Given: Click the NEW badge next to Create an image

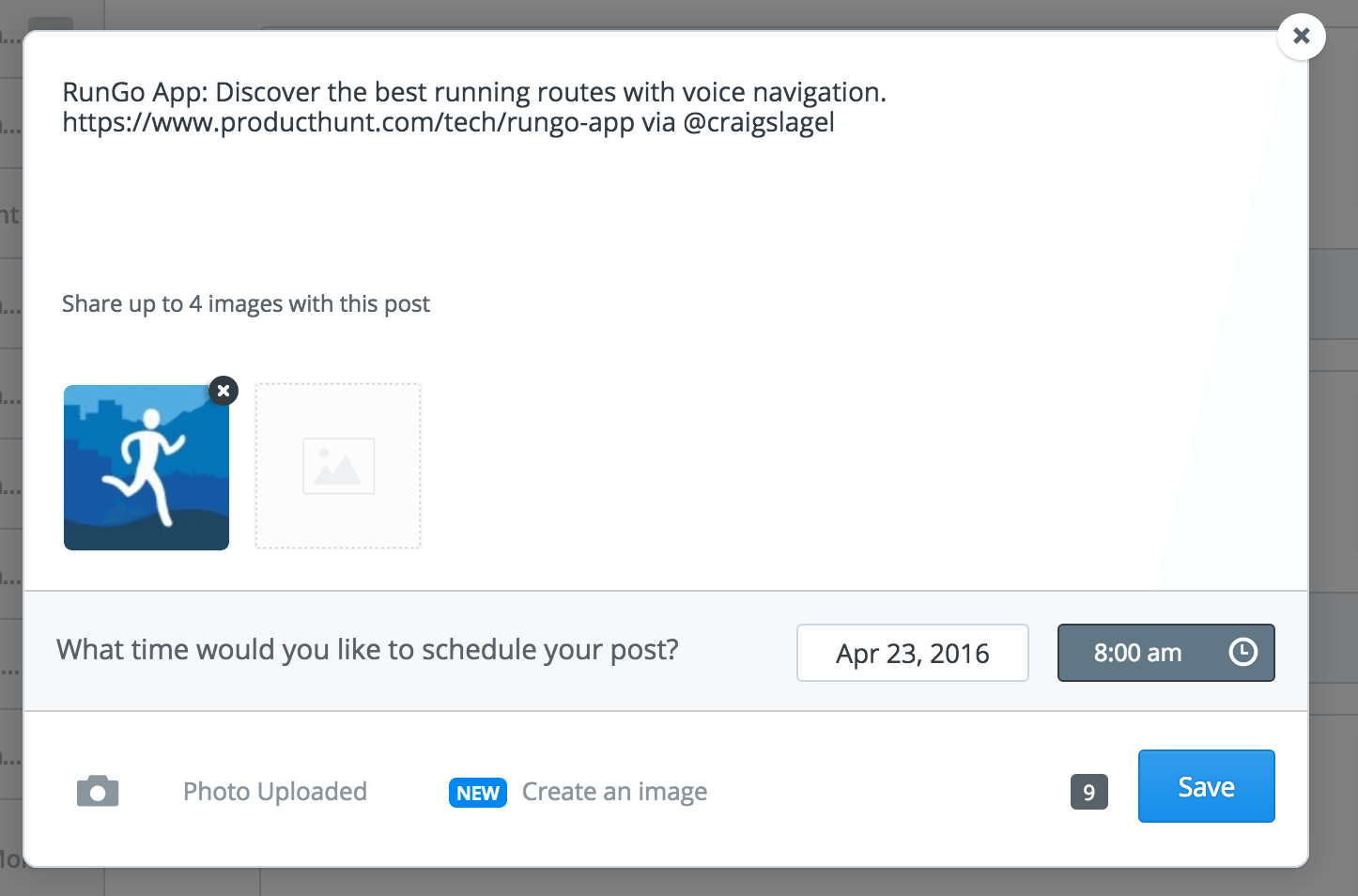Looking at the screenshot, I should coord(477,792).
